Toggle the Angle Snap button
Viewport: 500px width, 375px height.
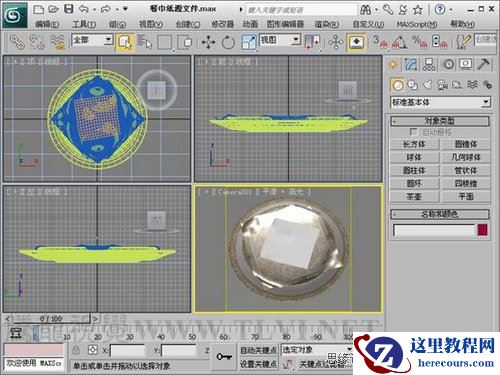[399, 42]
